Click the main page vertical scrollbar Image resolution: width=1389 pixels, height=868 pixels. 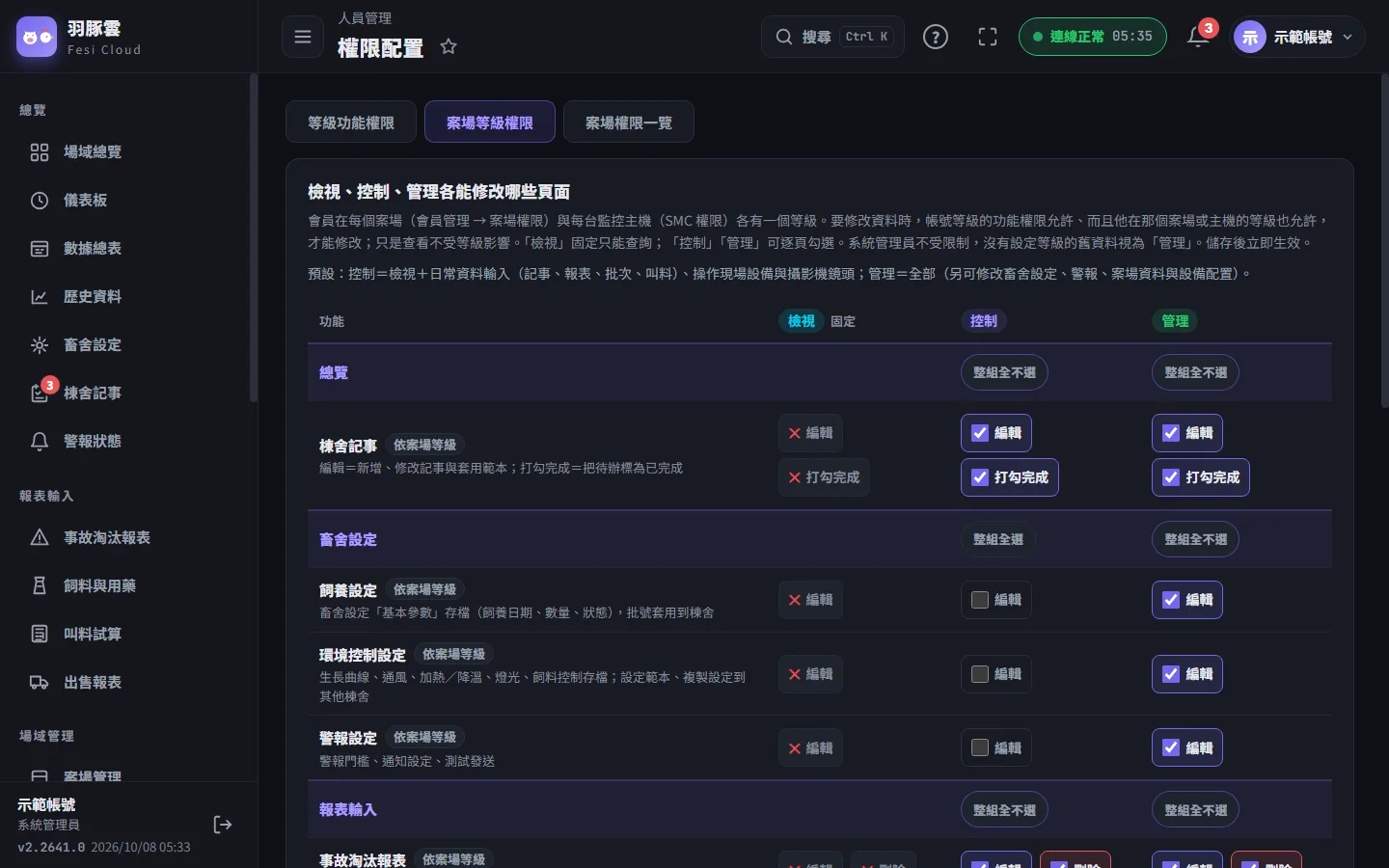click(x=1385, y=241)
